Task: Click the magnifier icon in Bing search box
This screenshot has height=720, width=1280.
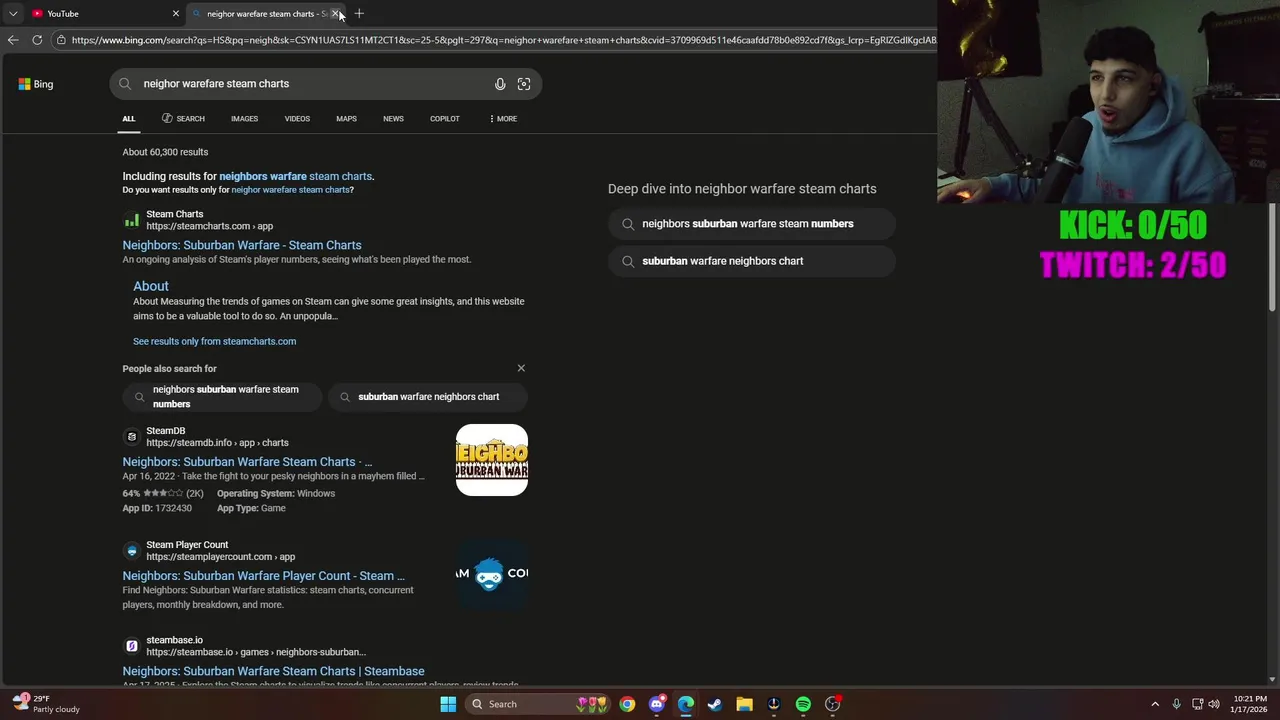Action: (125, 84)
